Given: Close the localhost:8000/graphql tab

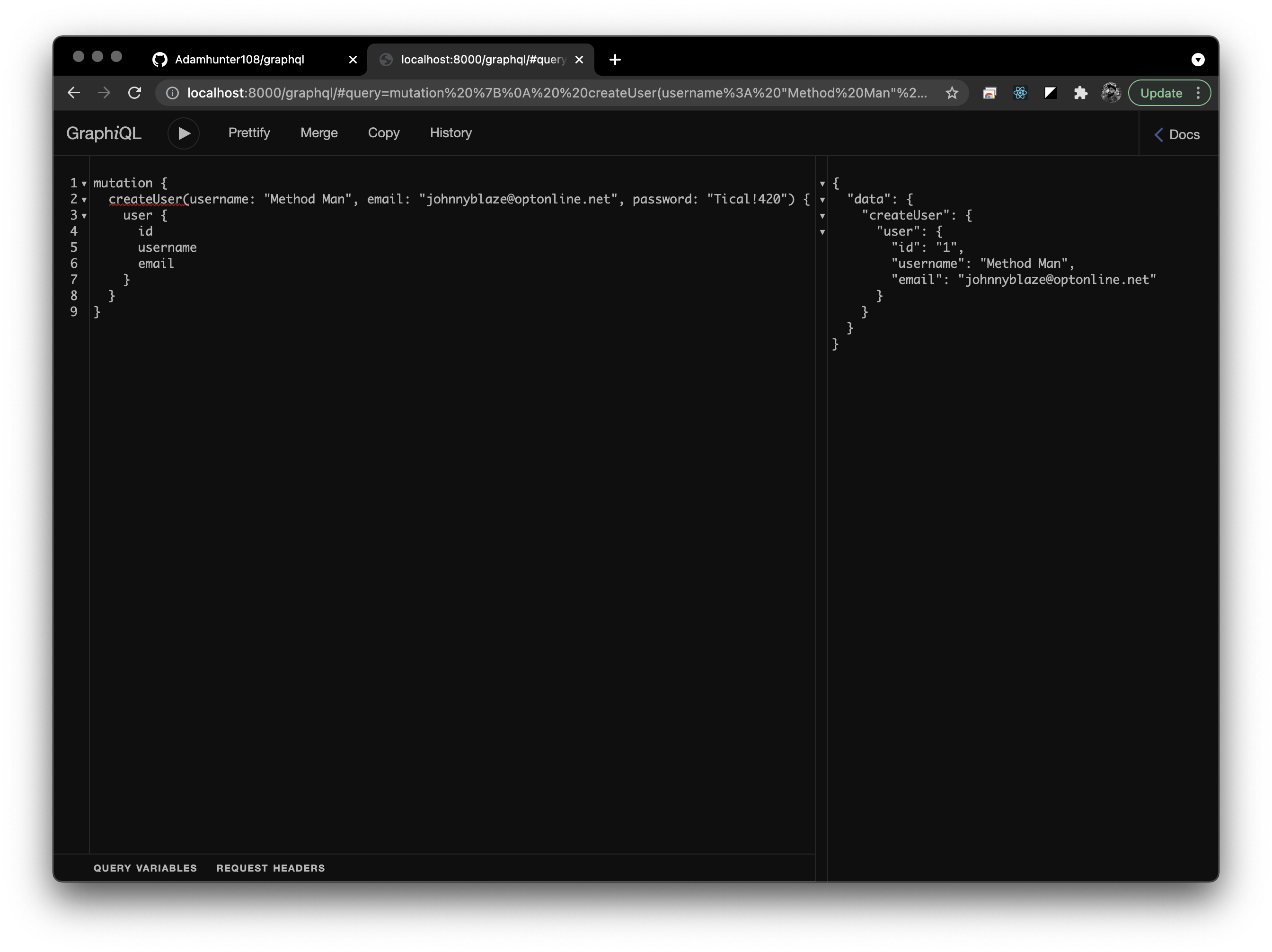Looking at the screenshot, I should [579, 59].
